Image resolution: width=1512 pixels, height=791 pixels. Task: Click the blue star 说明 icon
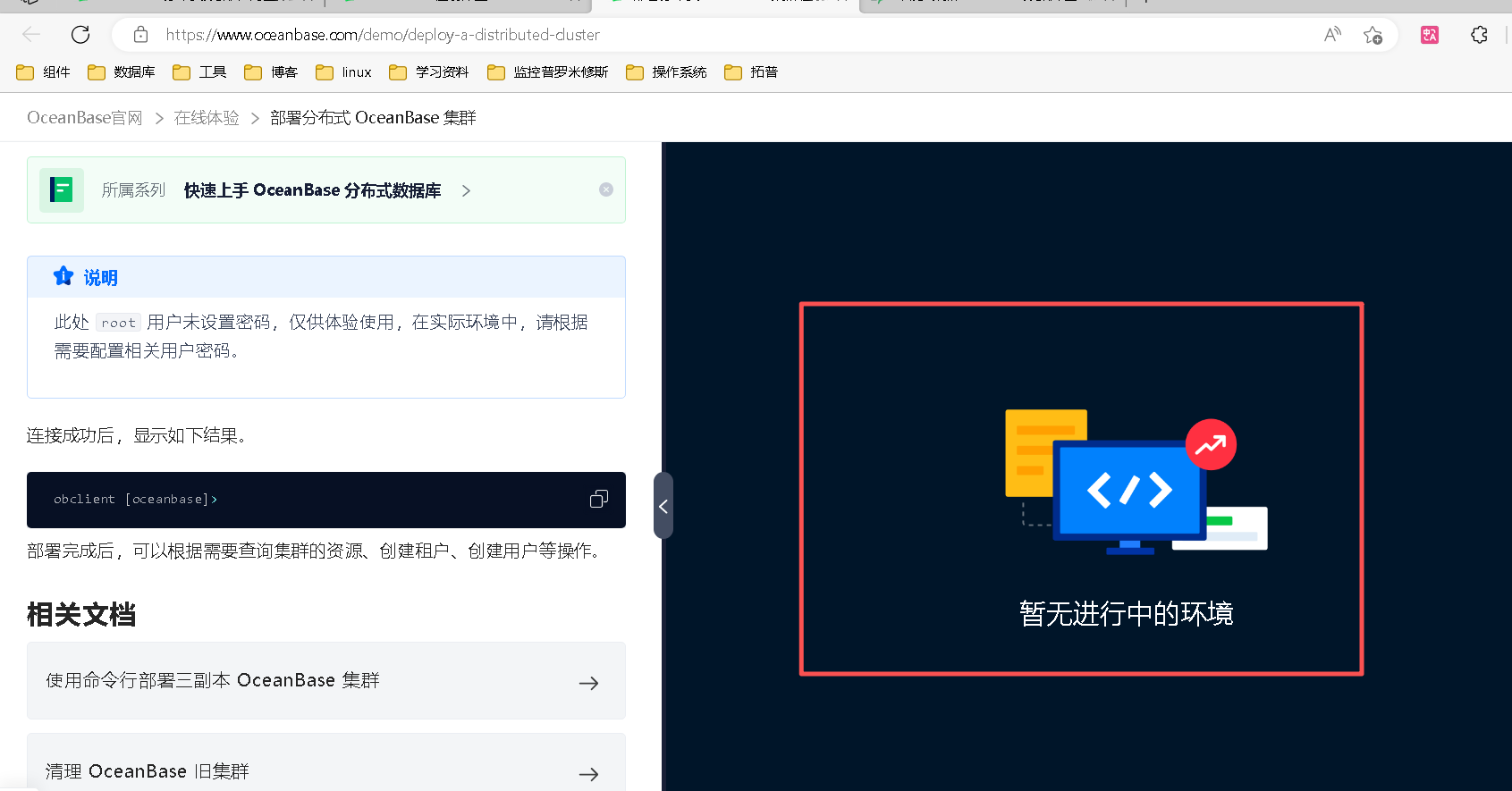tap(63, 276)
